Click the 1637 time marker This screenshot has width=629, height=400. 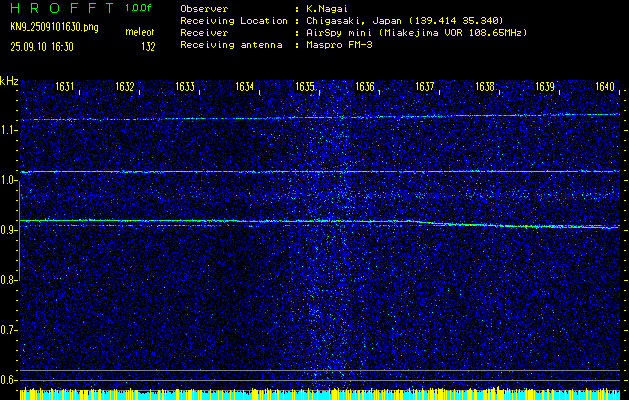tap(424, 86)
